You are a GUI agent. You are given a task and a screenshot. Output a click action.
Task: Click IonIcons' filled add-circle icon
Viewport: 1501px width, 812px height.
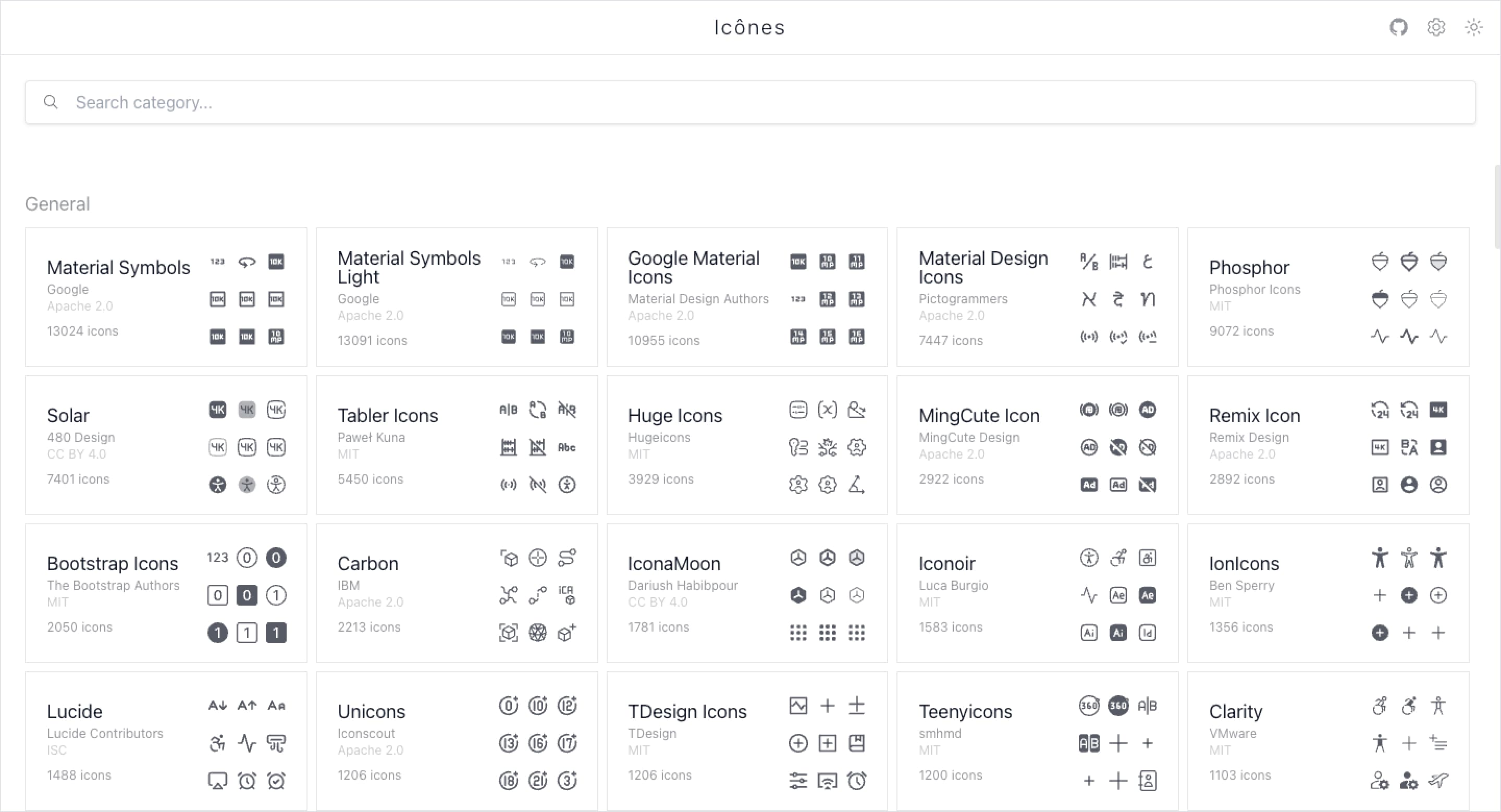click(1409, 595)
